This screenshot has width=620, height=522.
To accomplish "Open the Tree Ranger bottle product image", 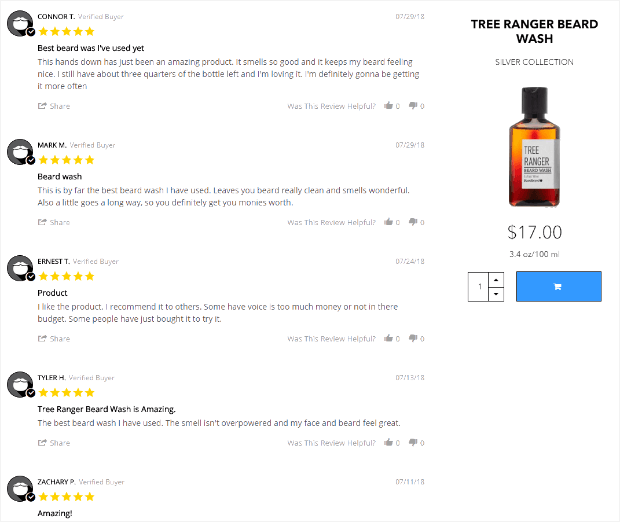I will pyautogui.click(x=534, y=147).
